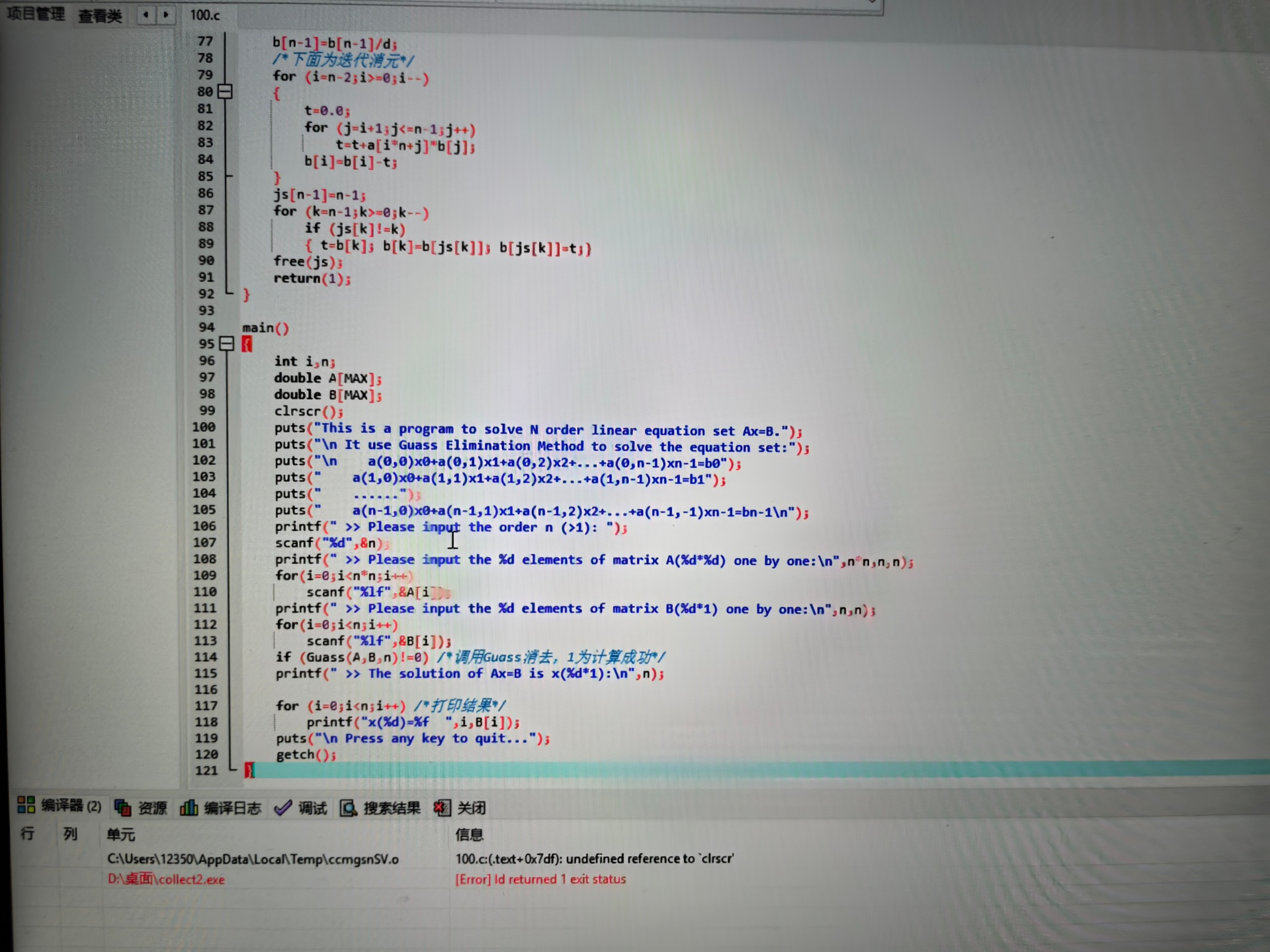Viewport: 1270px width, 952px height.
Task: Switch to the 项目管理 project tab
Action: [x=36, y=14]
